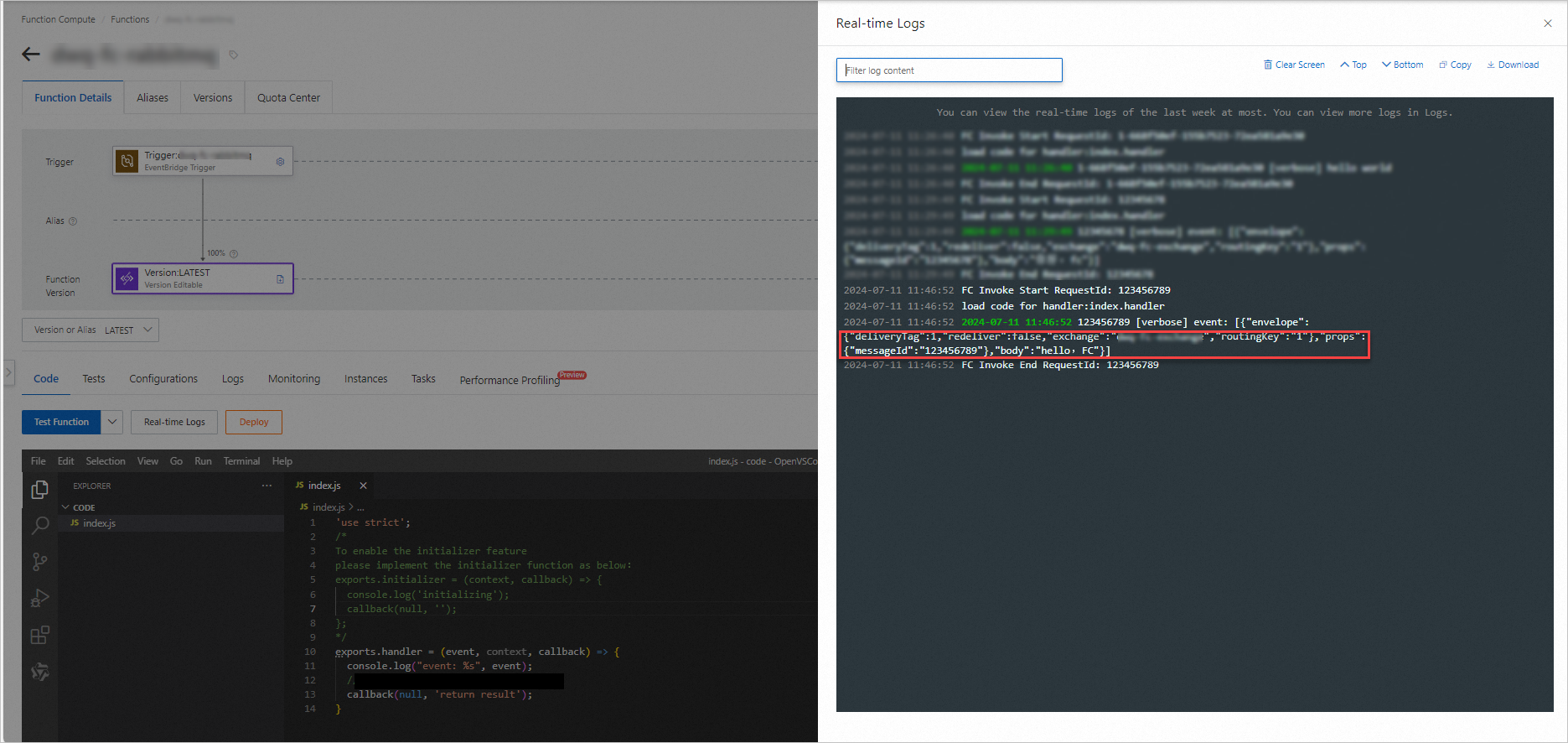Open the Version or Alias LATEST dropdown
The height and width of the screenshot is (743, 1568).
click(91, 330)
